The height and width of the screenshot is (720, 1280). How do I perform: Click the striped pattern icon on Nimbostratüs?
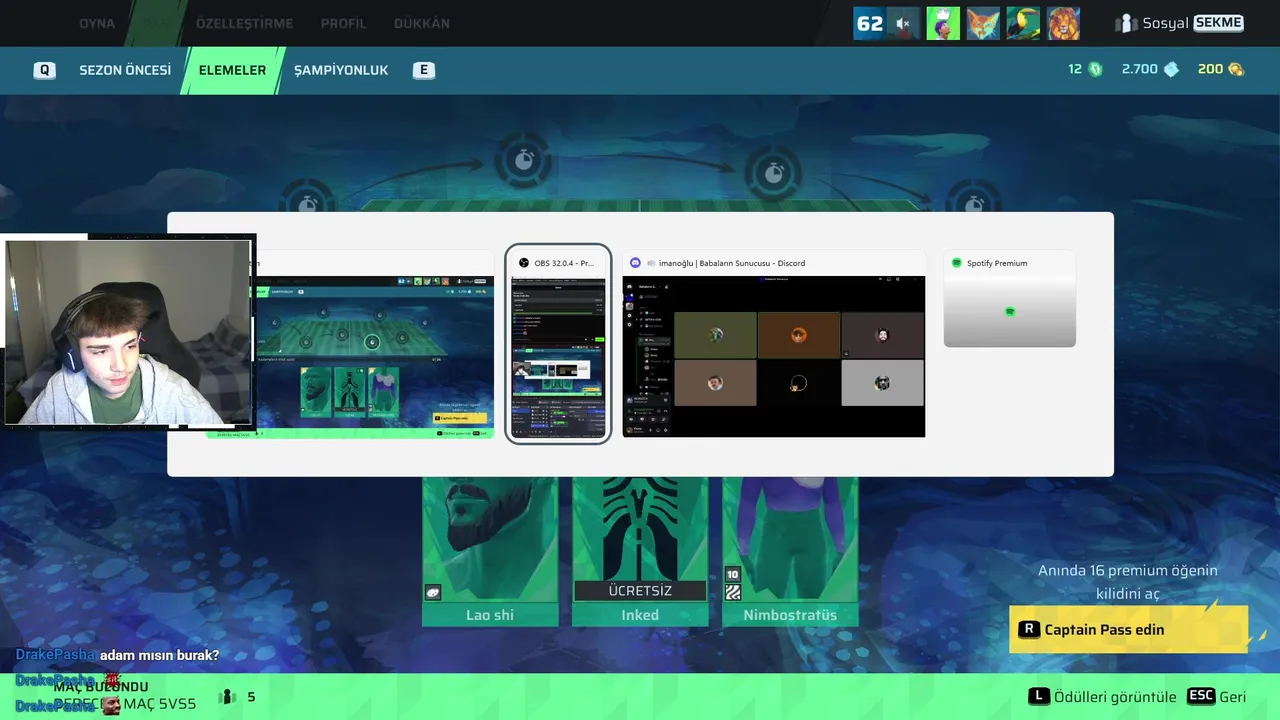[x=732, y=592]
